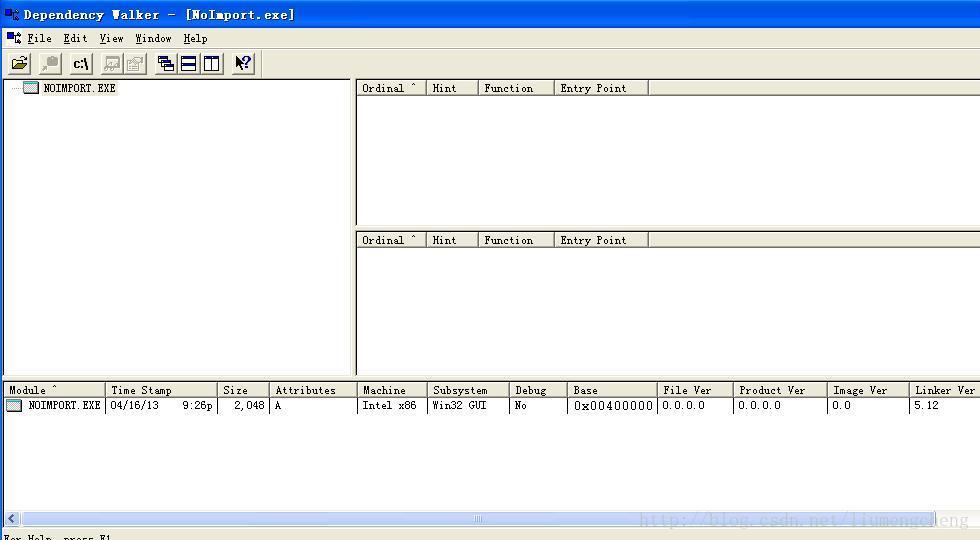
Task: Sort lower pane by Entry Point column
Action: tap(601, 240)
